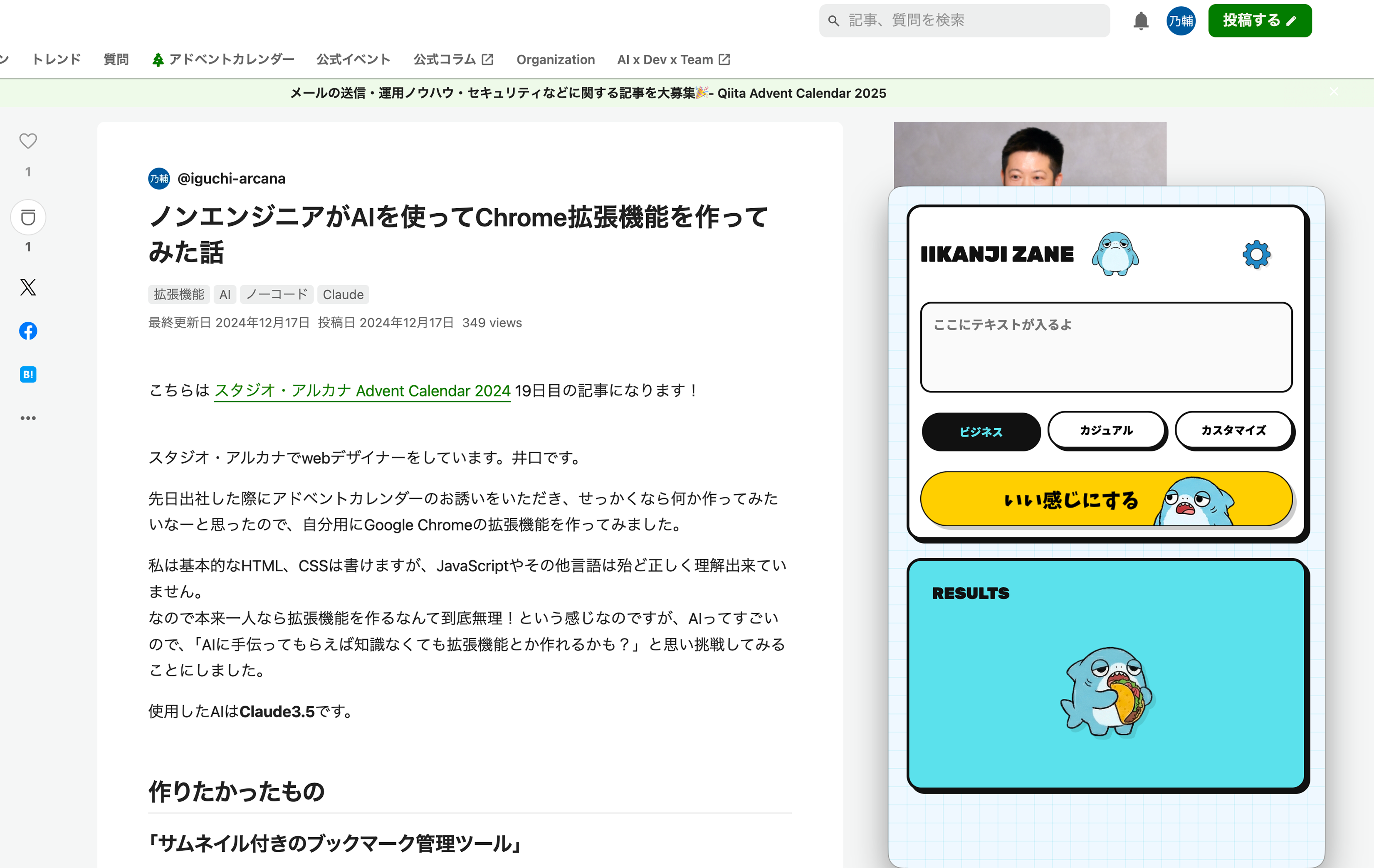Viewport: 1374px width, 868px height.
Task: Click the advent calendar tree icon
Action: coord(158,58)
